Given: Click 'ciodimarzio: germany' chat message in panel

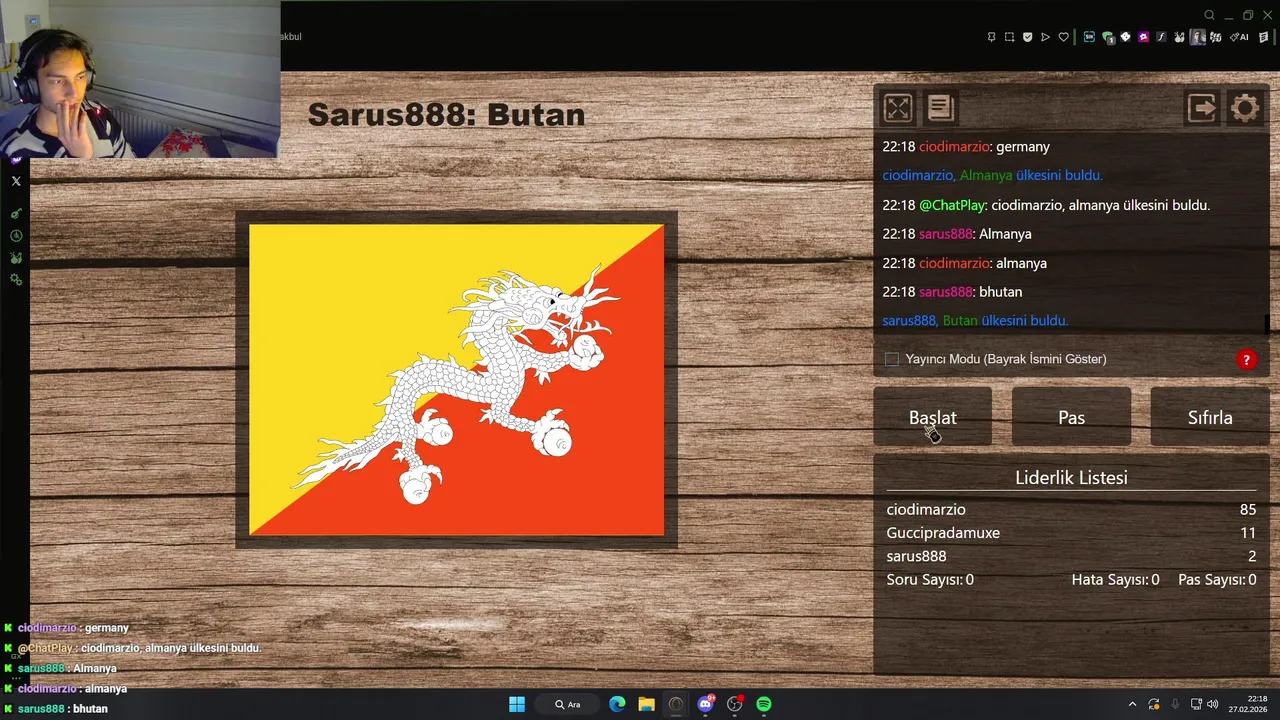Looking at the screenshot, I should click(x=966, y=147).
